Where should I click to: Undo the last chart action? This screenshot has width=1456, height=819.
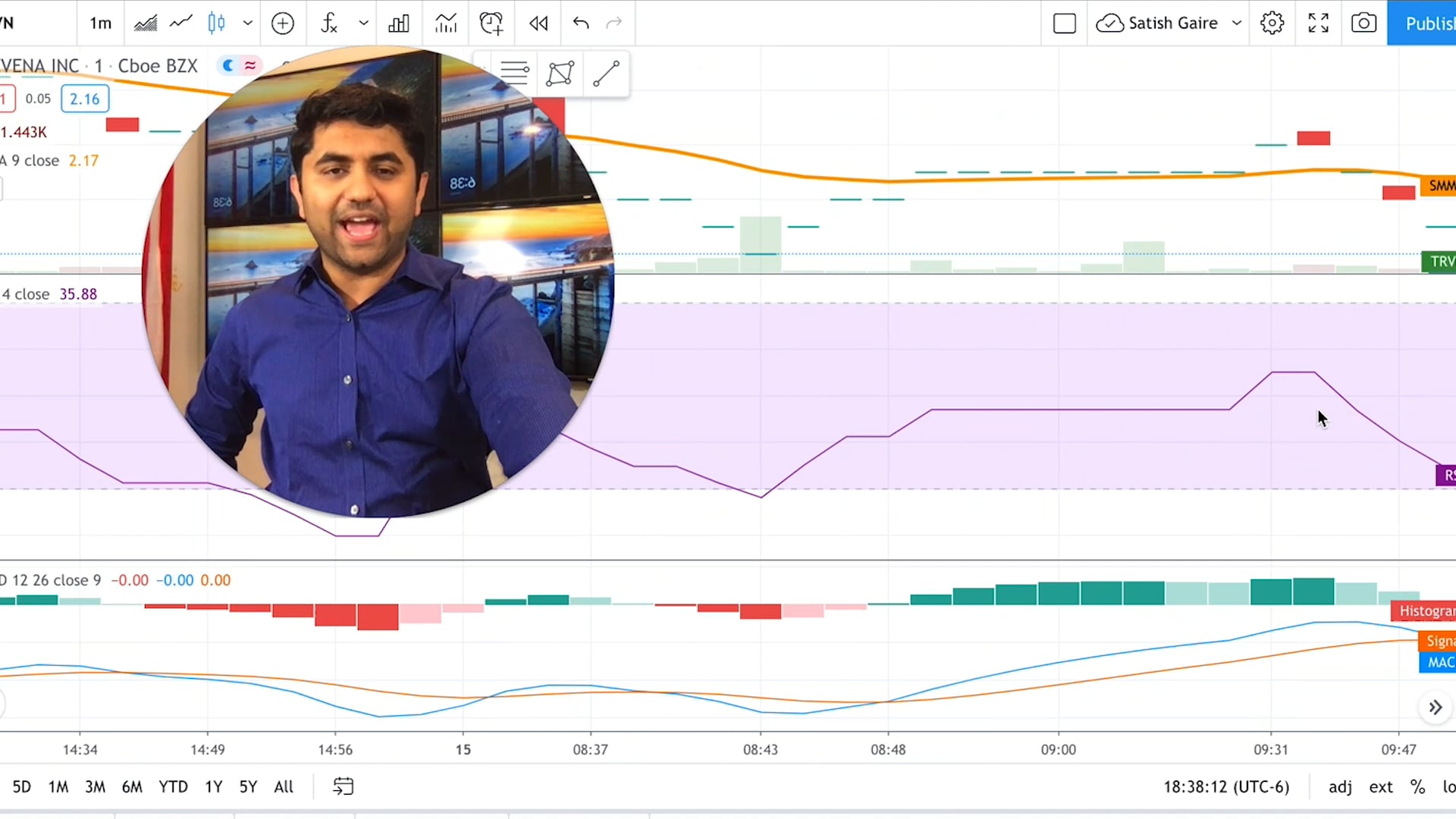pos(581,24)
